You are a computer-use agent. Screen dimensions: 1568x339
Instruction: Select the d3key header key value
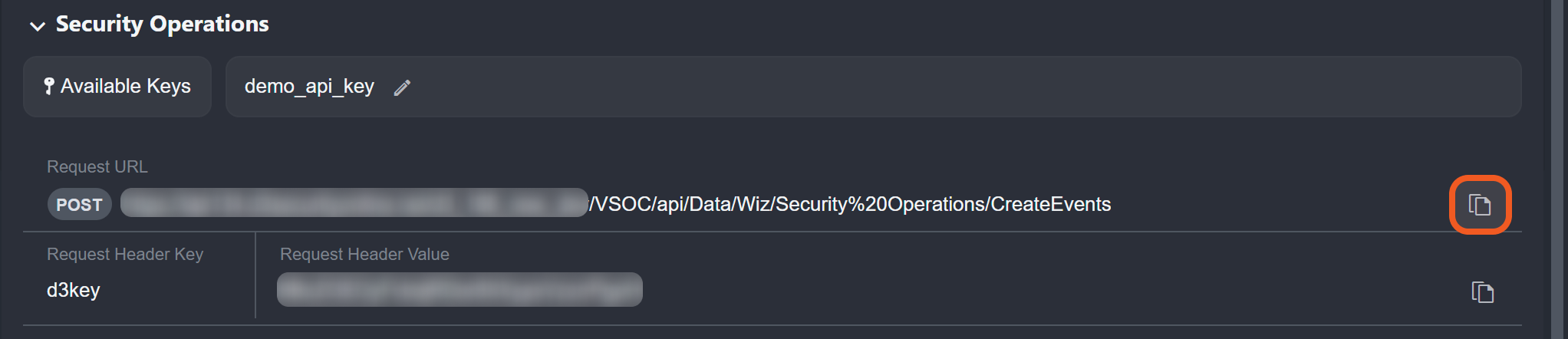click(x=74, y=290)
